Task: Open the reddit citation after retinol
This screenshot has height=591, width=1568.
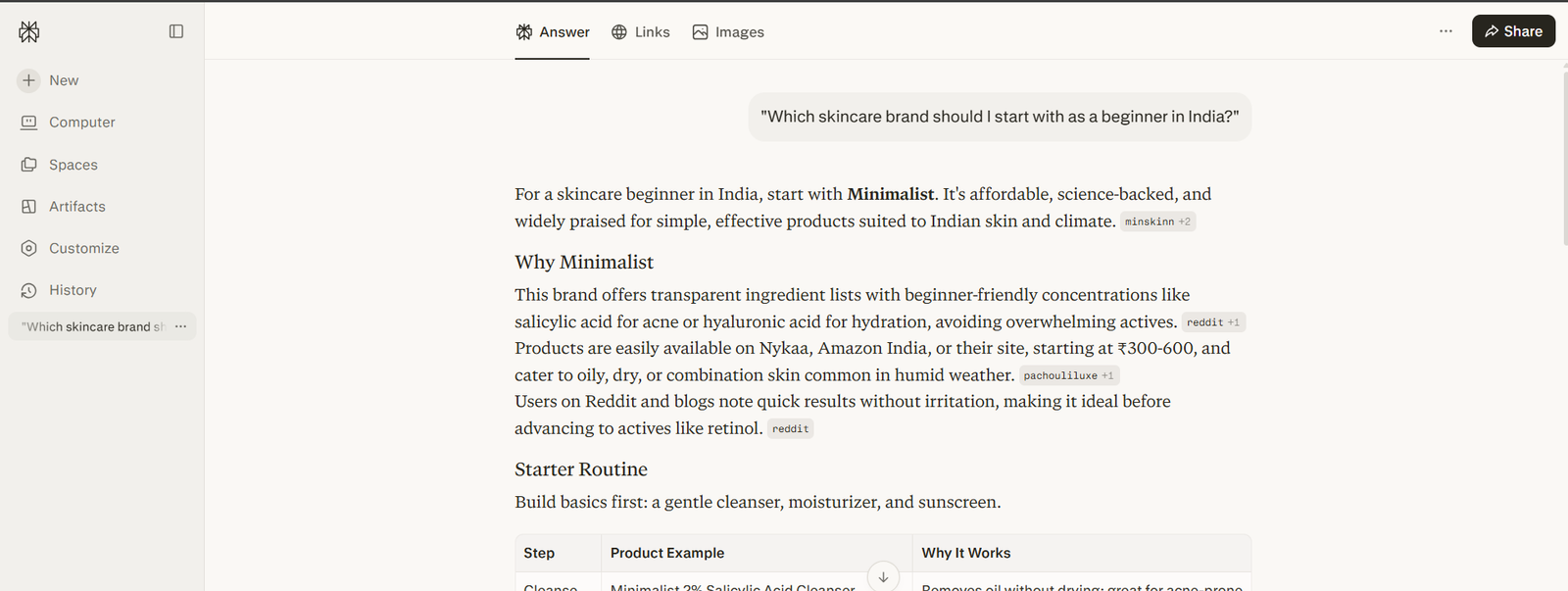Action: tap(791, 428)
